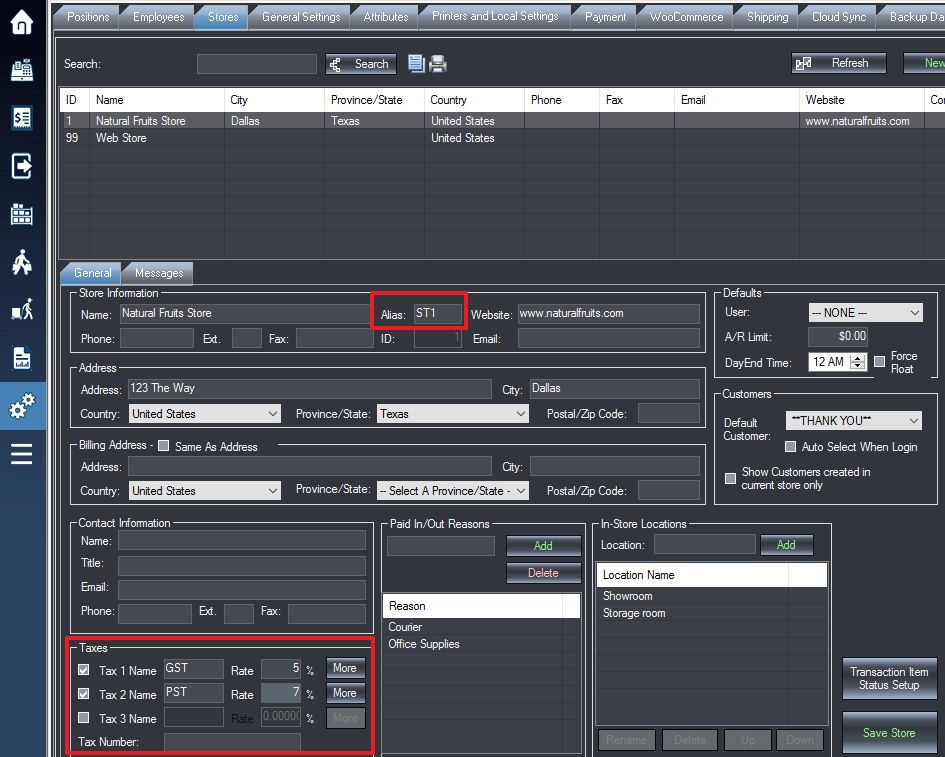Check Show Customers created in current store only
Viewport: 945px width, 757px height.
click(730, 478)
